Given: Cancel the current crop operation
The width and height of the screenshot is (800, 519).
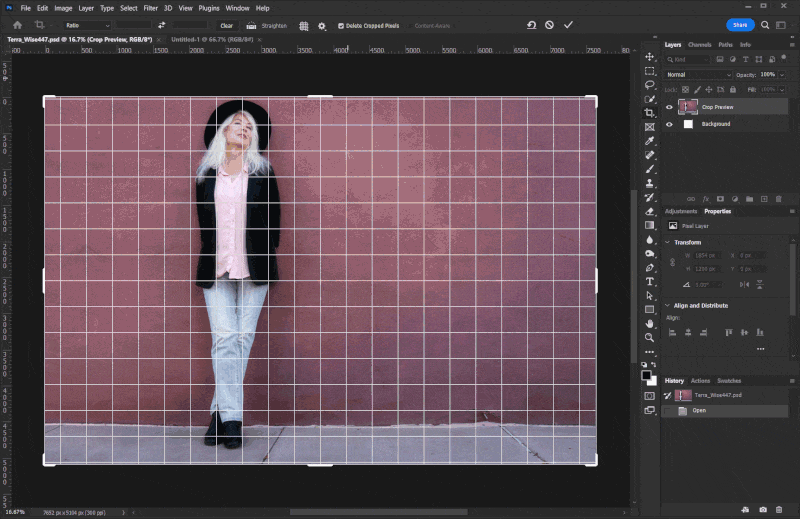Looking at the screenshot, I should 549,25.
